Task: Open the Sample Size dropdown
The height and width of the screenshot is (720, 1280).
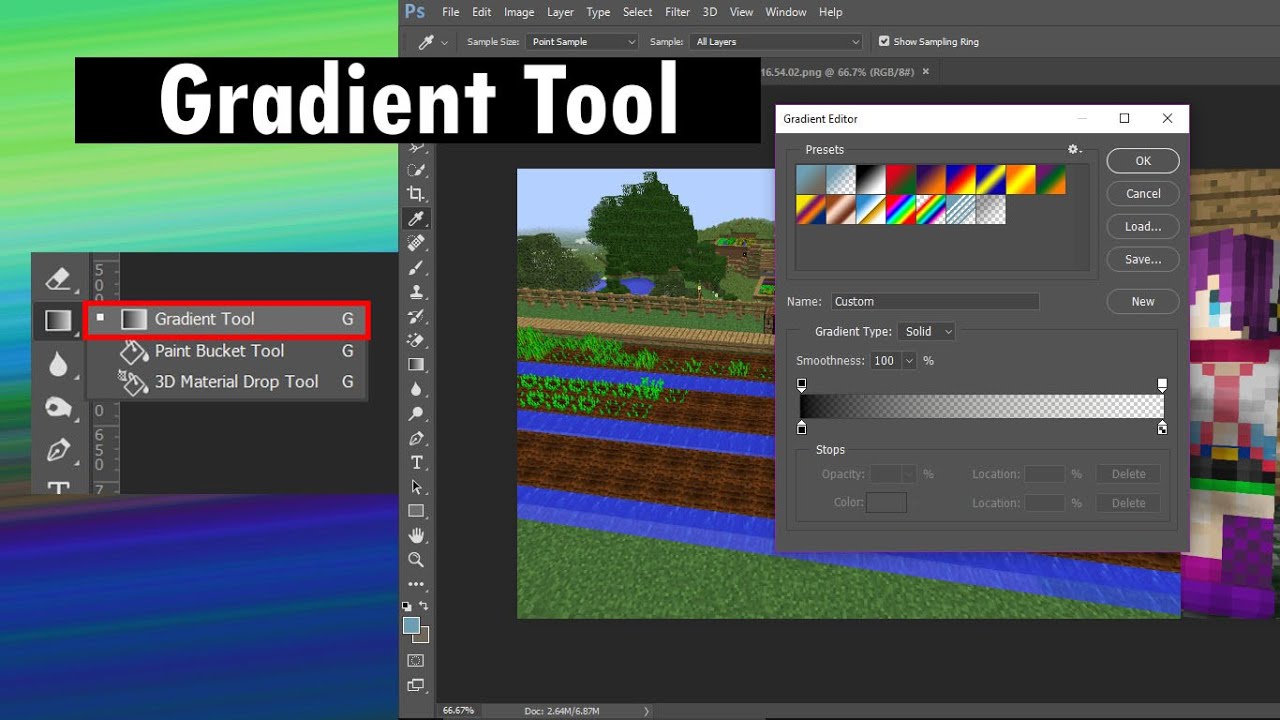Action: 583,42
